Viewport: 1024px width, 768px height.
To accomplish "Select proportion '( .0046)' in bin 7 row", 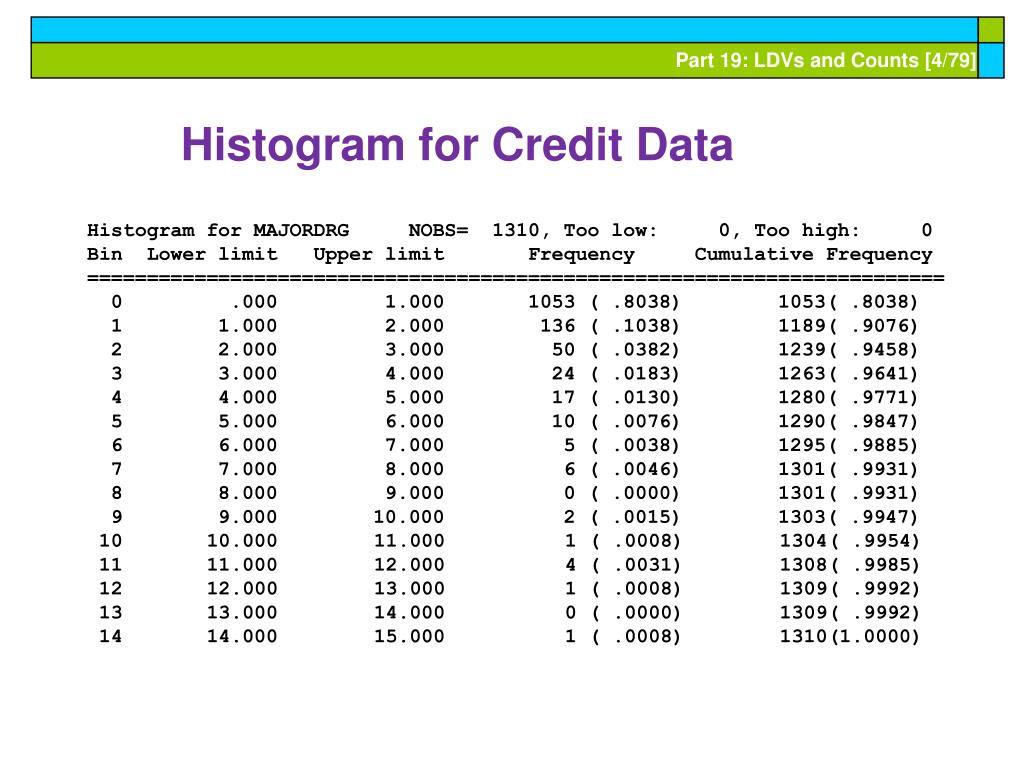I will click(635, 469).
